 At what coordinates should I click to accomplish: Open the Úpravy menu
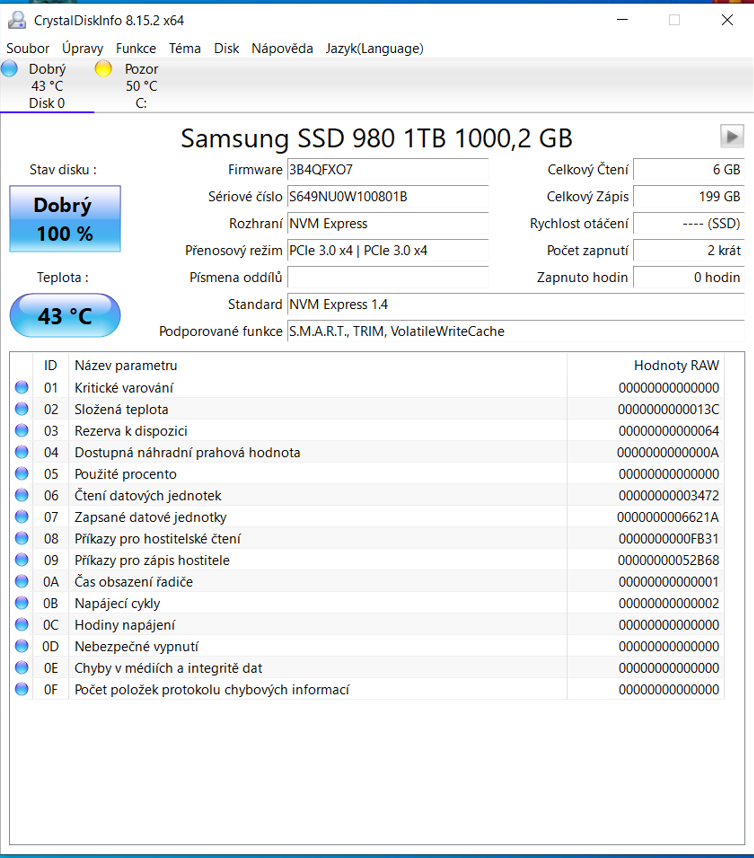82,48
